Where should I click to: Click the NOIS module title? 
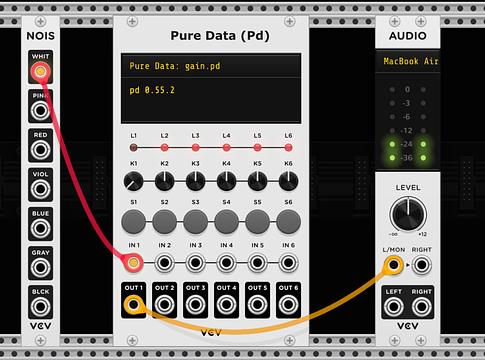tap(40, 36)
